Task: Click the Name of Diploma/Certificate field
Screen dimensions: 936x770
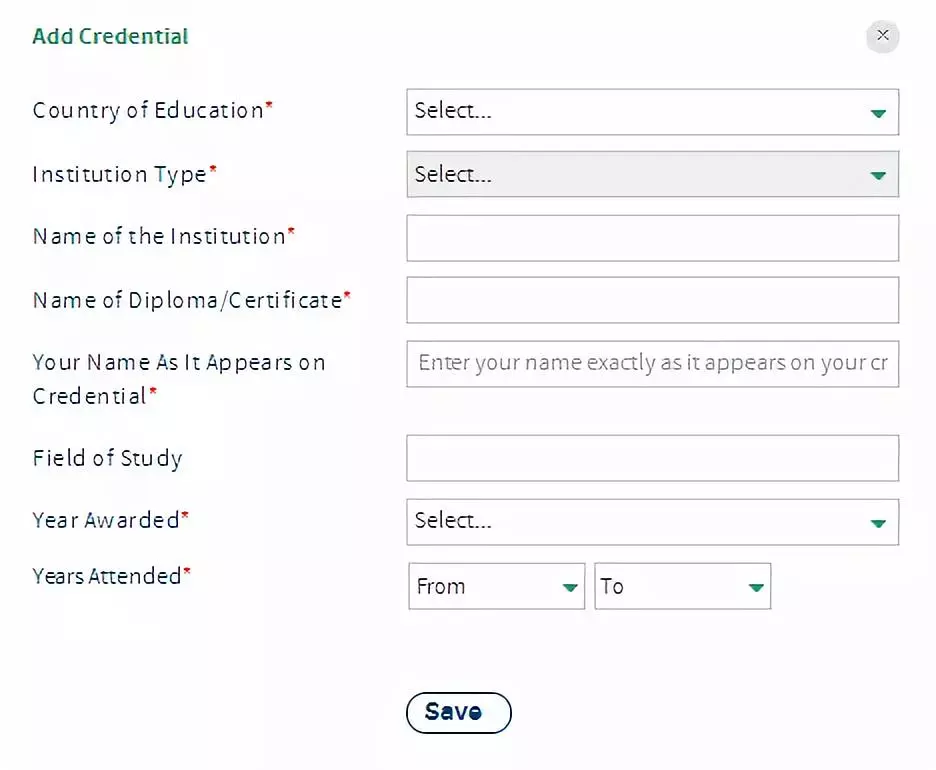Action: 652,300
